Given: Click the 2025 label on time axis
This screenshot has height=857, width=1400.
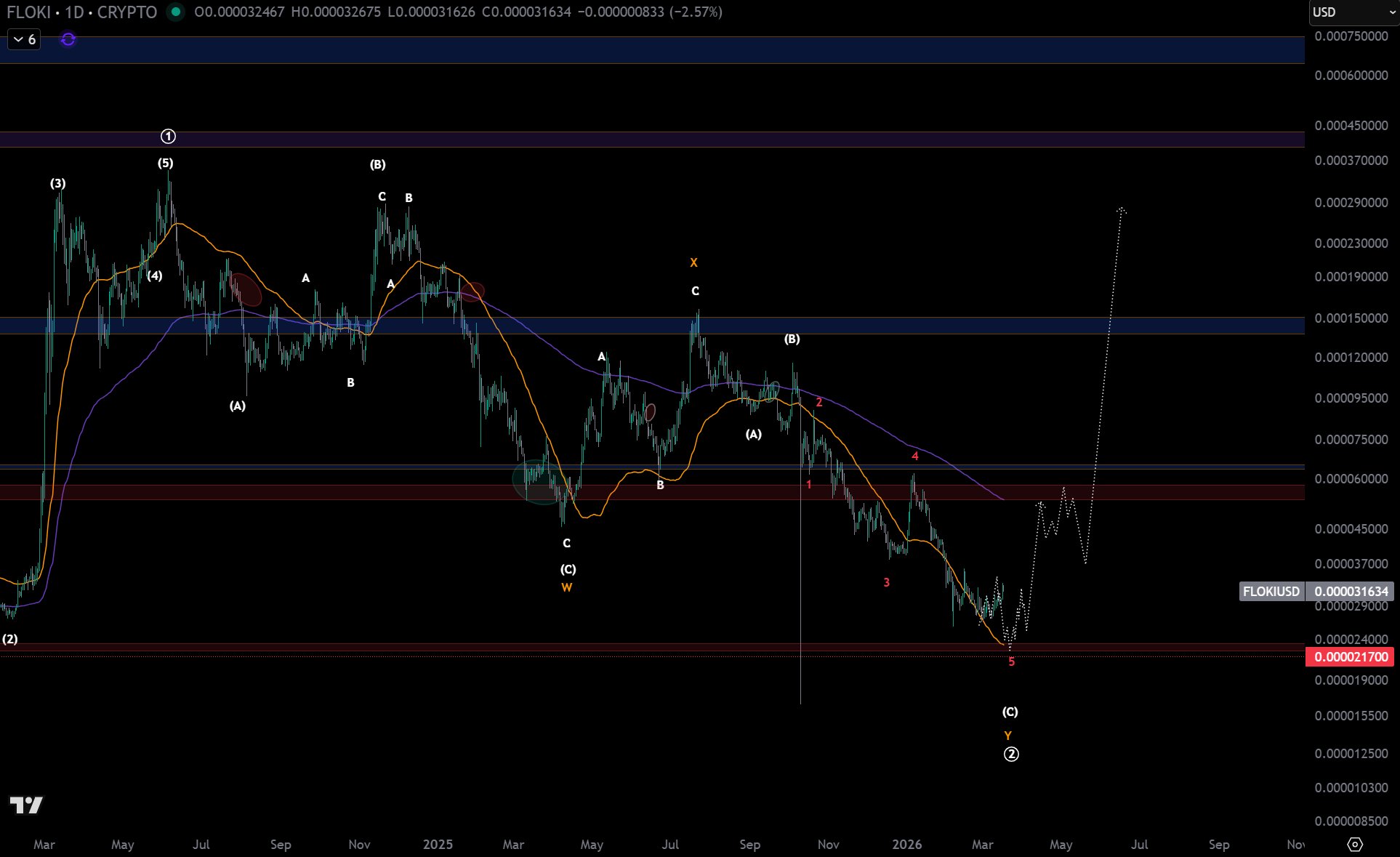Looking at the screenshot, I should tap(438, 844).
